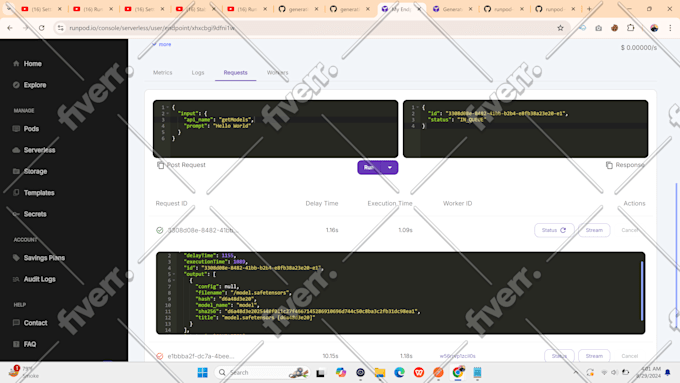Show hidden system tray icons
680x383 pixels.
[575, 373]
